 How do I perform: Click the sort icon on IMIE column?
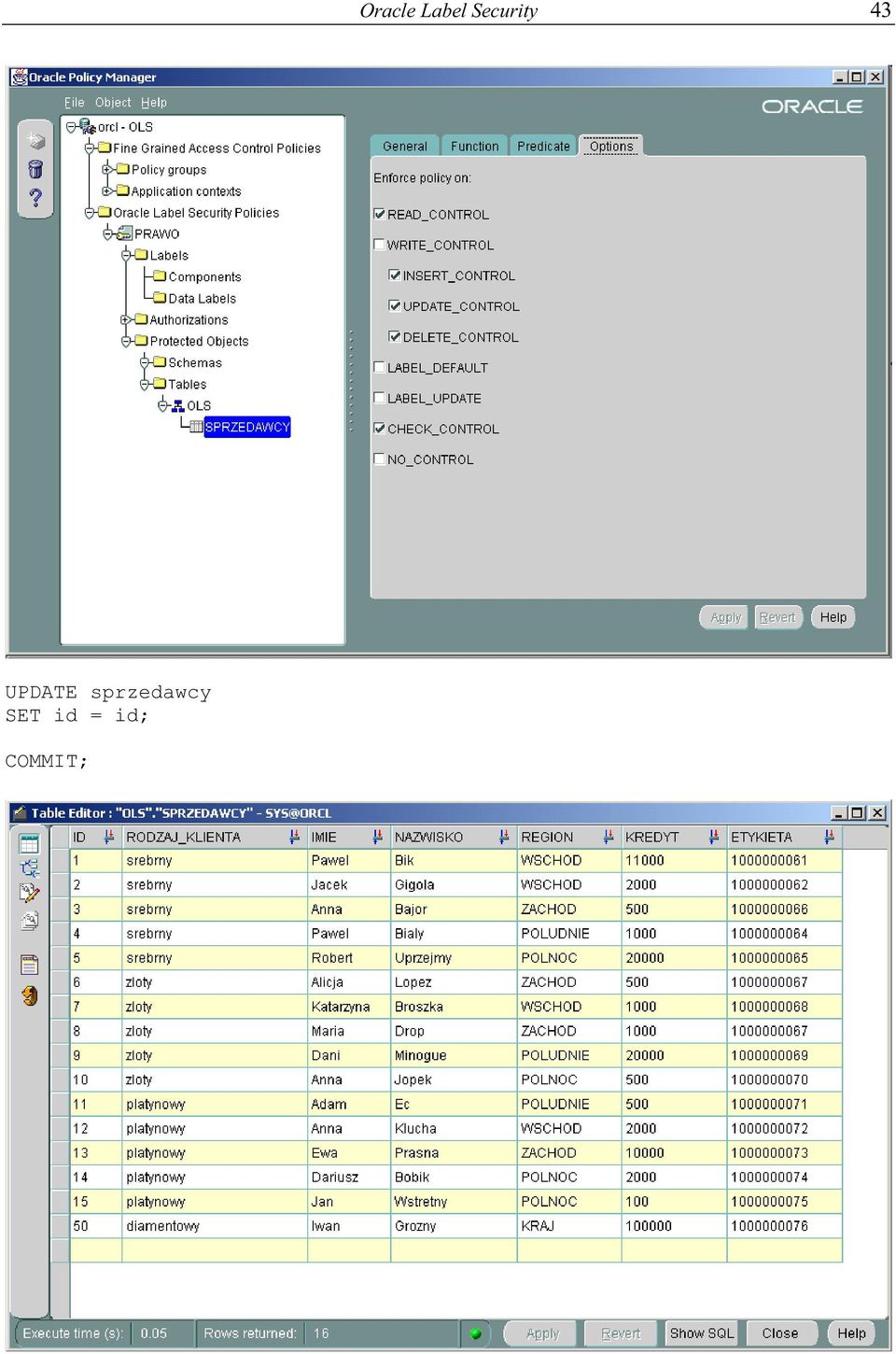point(377,837)
